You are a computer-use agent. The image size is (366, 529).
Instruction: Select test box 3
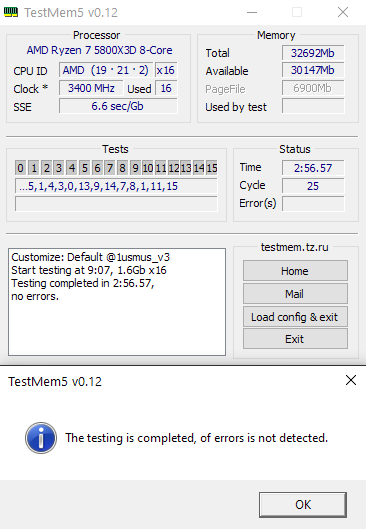[x=59, y=168]
